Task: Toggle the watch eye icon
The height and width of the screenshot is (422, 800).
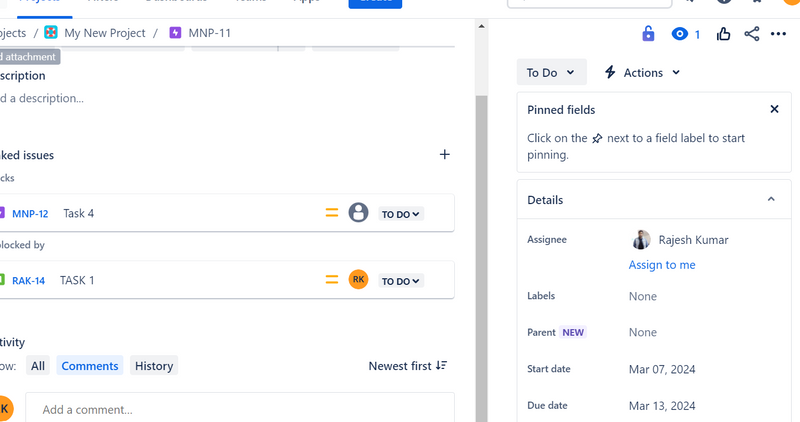Action: (681, 34)
